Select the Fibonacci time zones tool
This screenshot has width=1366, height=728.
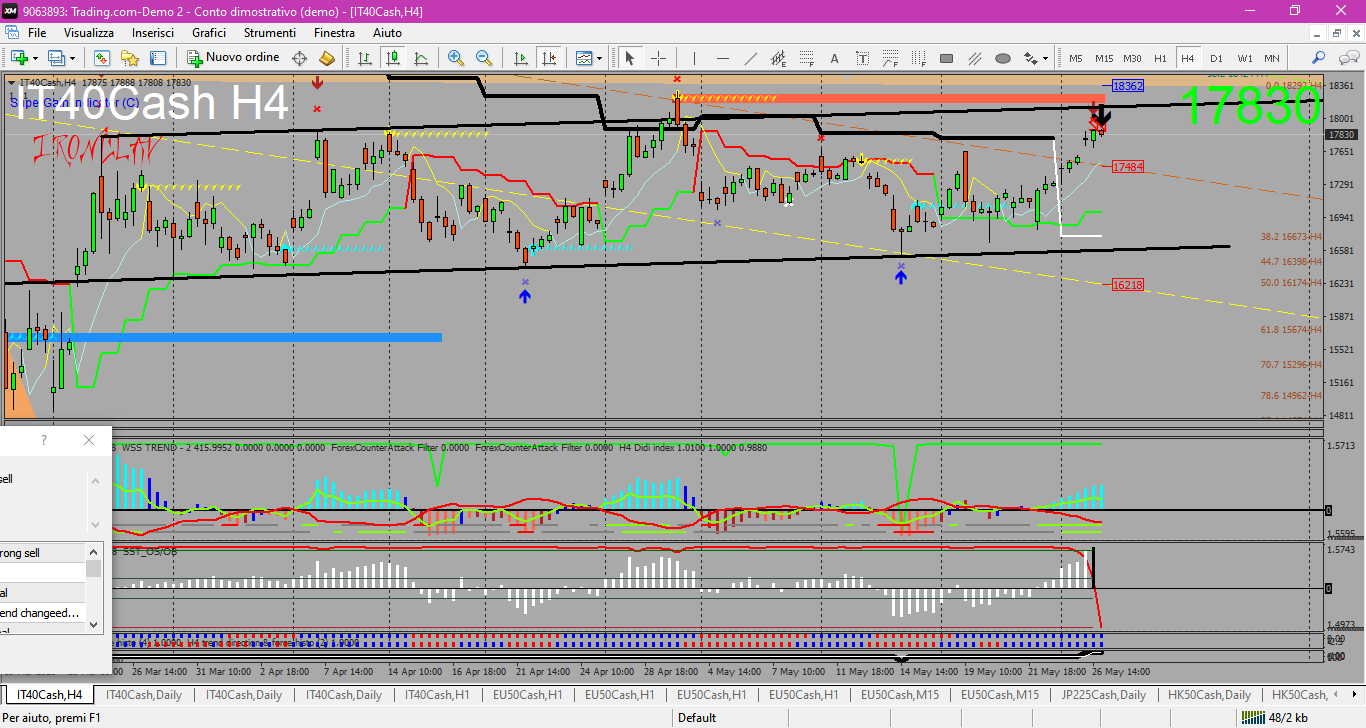[918, 58]
